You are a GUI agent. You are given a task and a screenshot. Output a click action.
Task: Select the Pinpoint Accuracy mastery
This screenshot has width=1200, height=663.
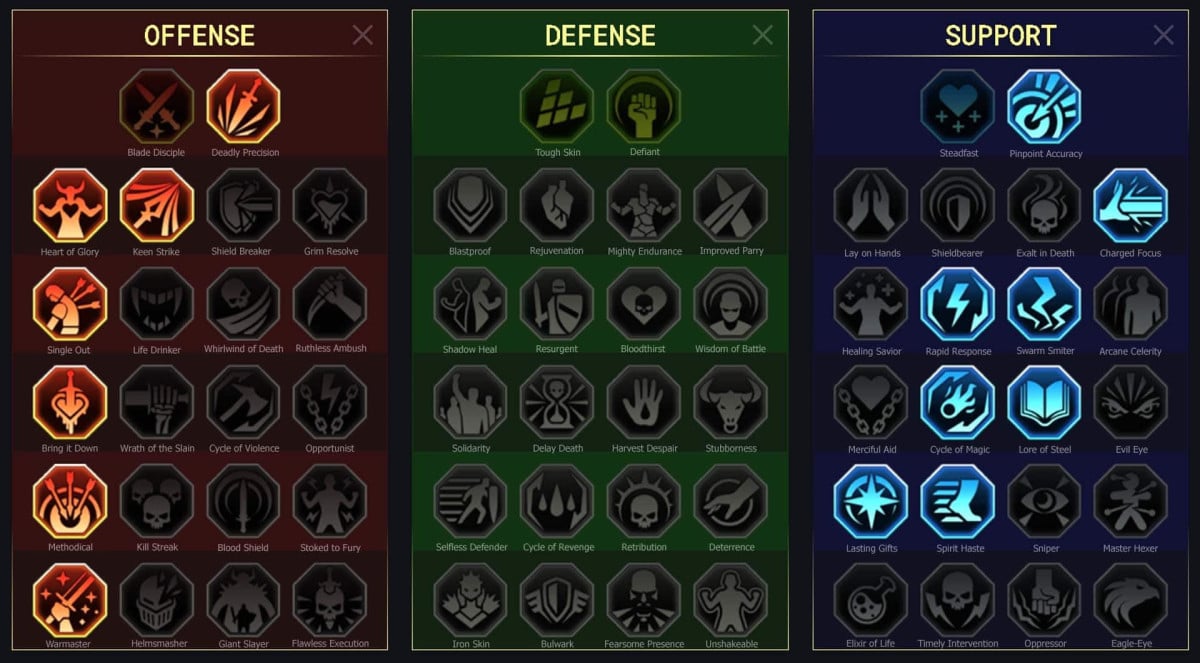tap(1044, 106)
